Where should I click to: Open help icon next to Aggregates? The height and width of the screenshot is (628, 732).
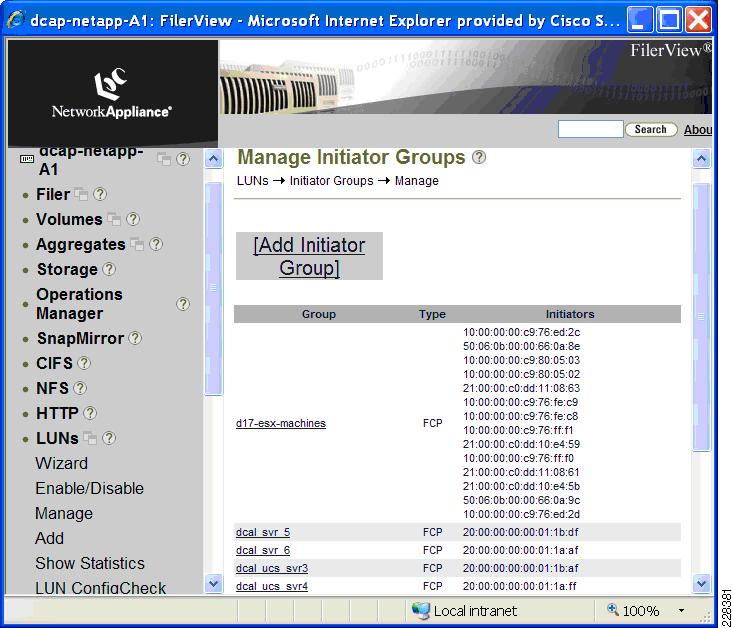point(155,244)
